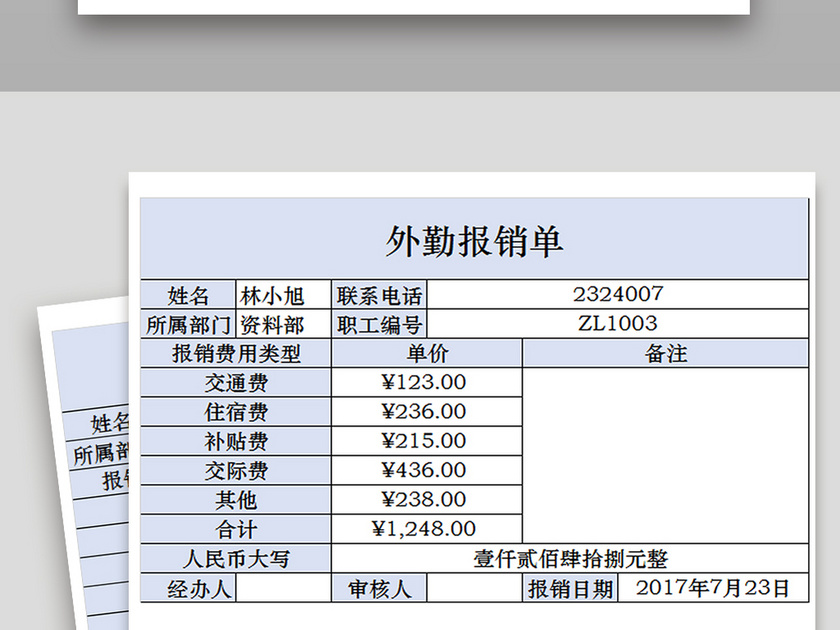Click the 住宿费 accommodation row label
Image resolution: width=840 pixels, height=630 pixels.
237,411
